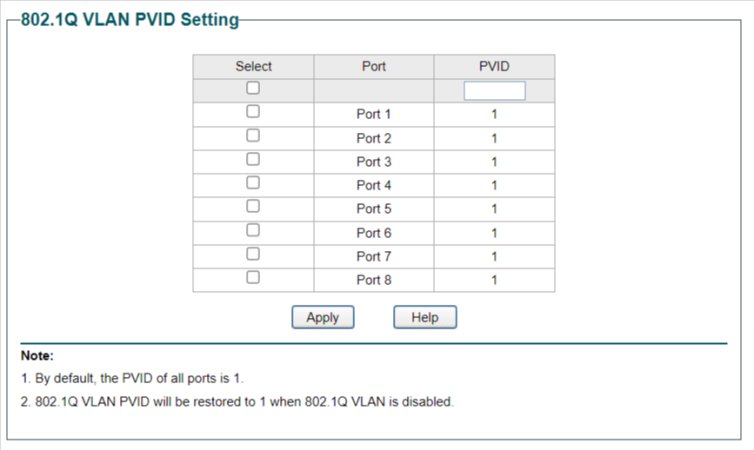Click the PVID input field
Viewport: 754px width, 450px height.
click(x=494, y=91)
